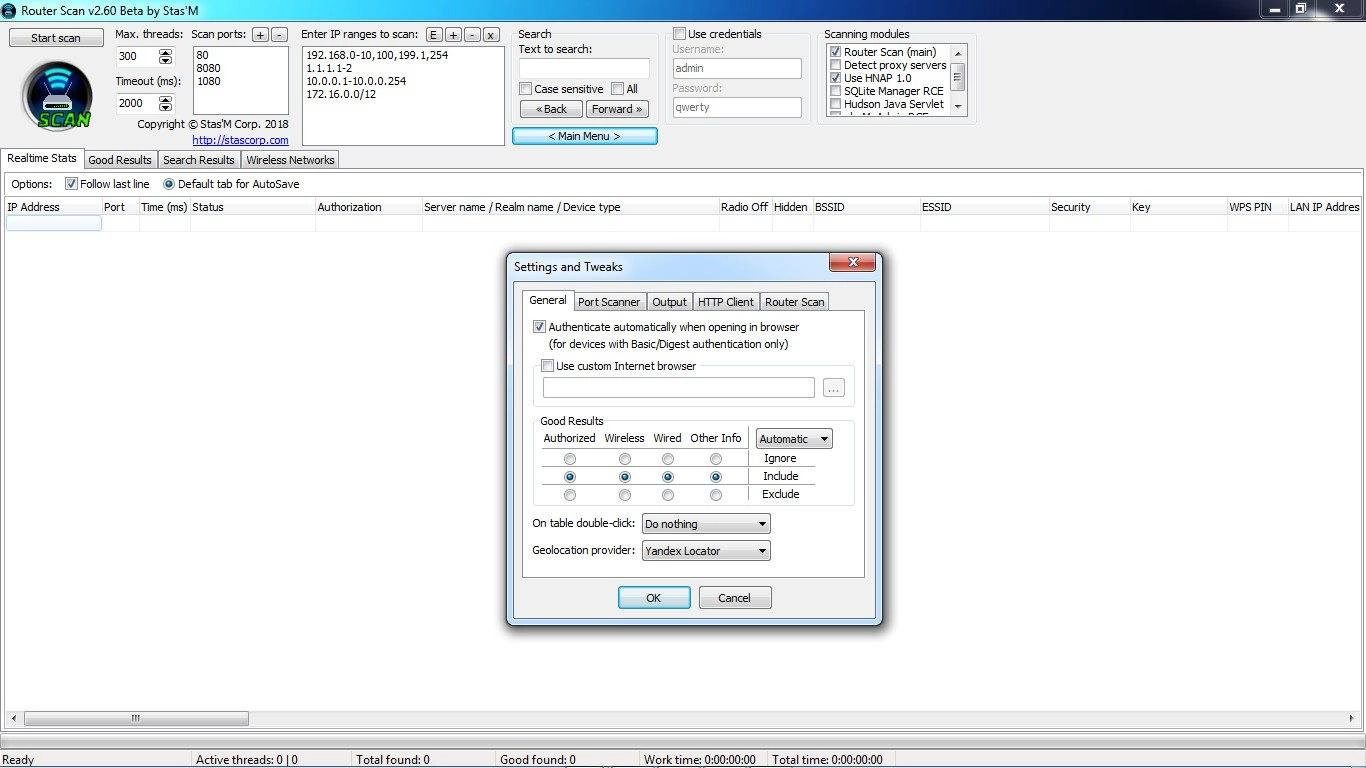Click OK in Settings and Tweaks
Viewport: 1366px width, 768px height.
click(654, 598)
